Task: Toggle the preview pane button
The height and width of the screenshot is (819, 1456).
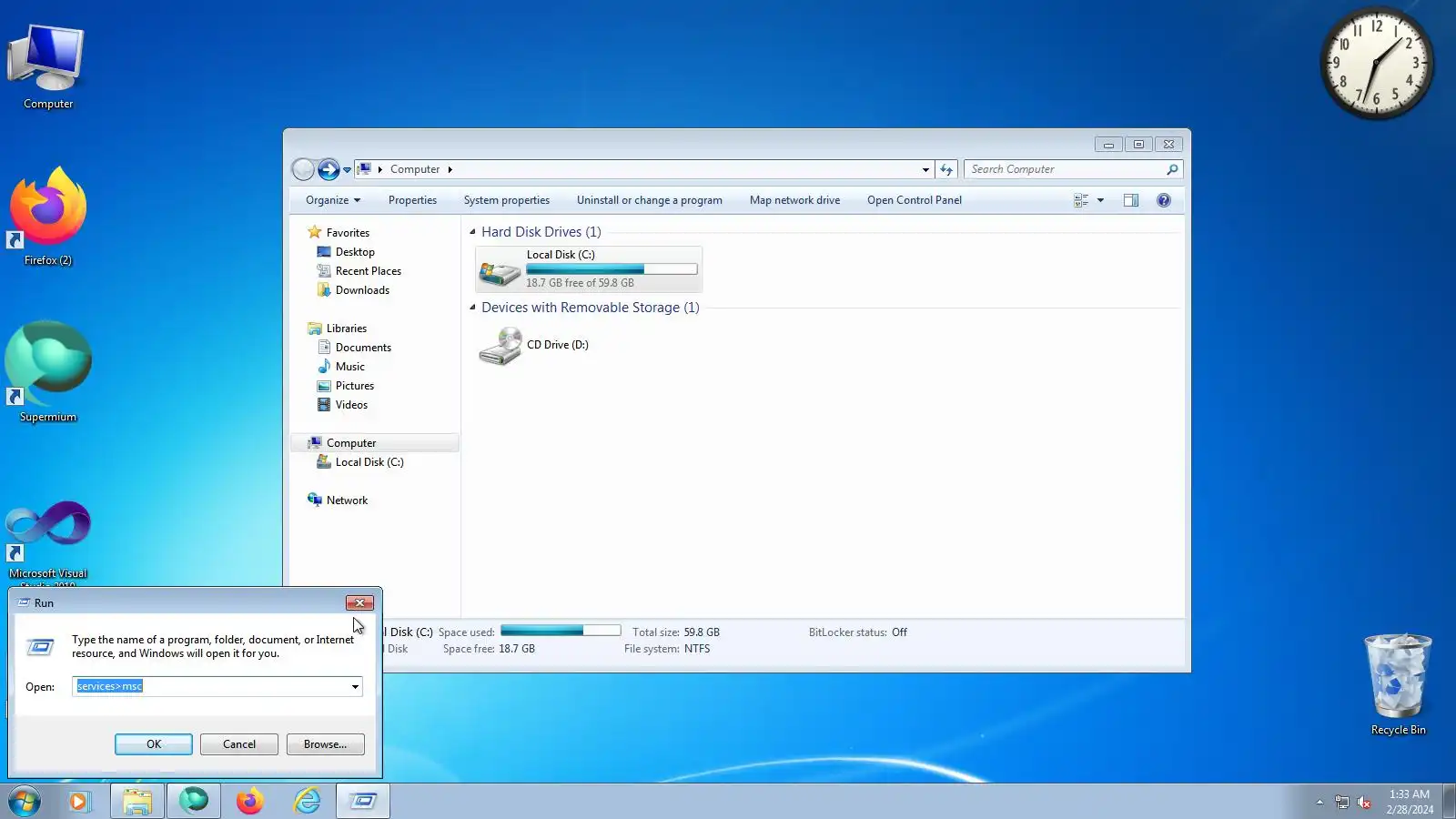Action: point(1131,200)
